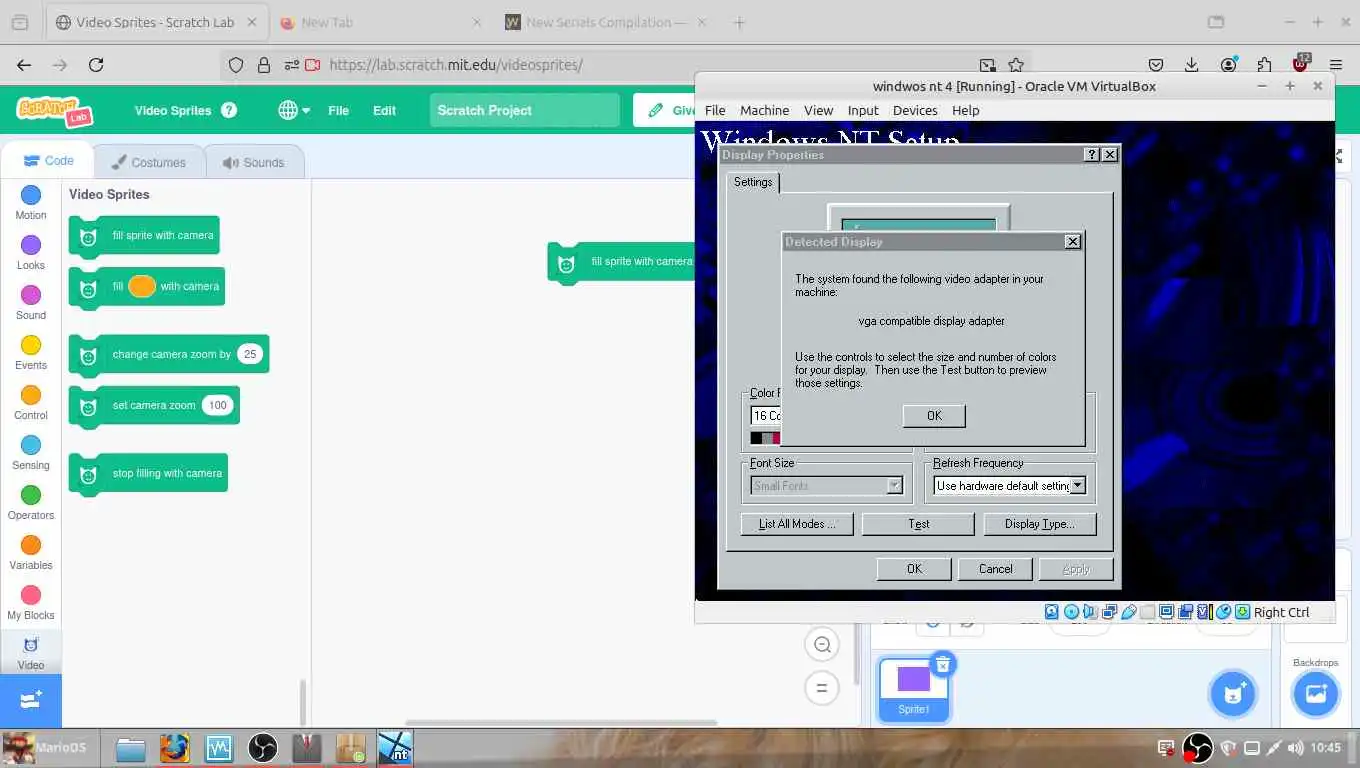Open the uBlock Origin extension icon
This screenshot has height=768, width=1360.
[1300, 64]
